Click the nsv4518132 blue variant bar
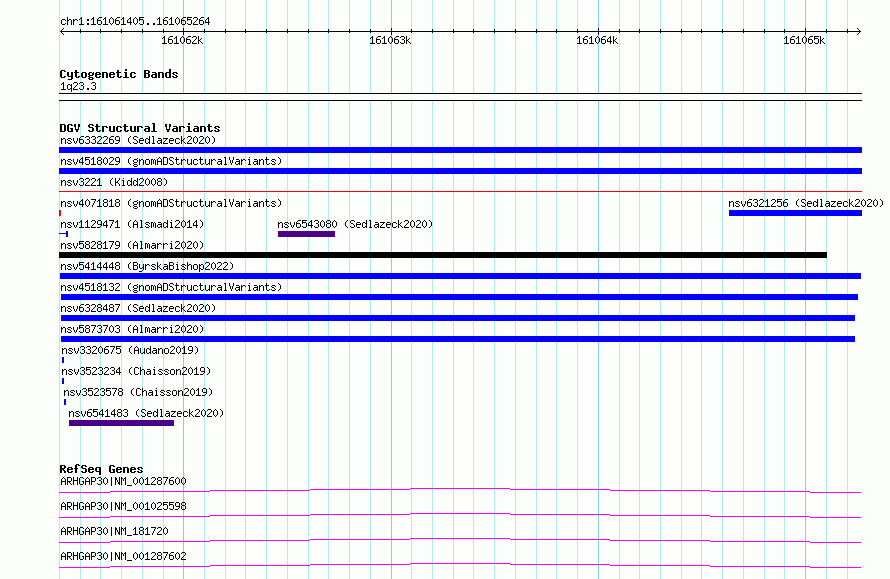 coord(459,297)
